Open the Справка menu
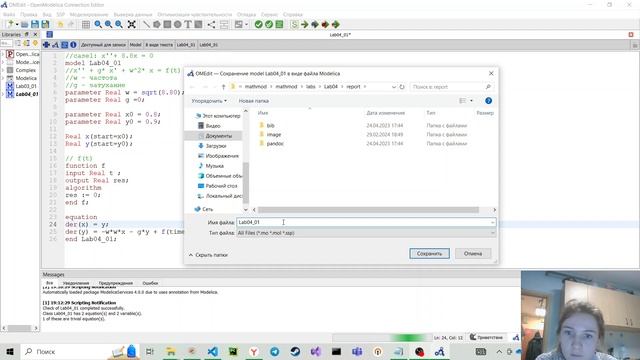This screenshot has height=360, width=640. 293,14
